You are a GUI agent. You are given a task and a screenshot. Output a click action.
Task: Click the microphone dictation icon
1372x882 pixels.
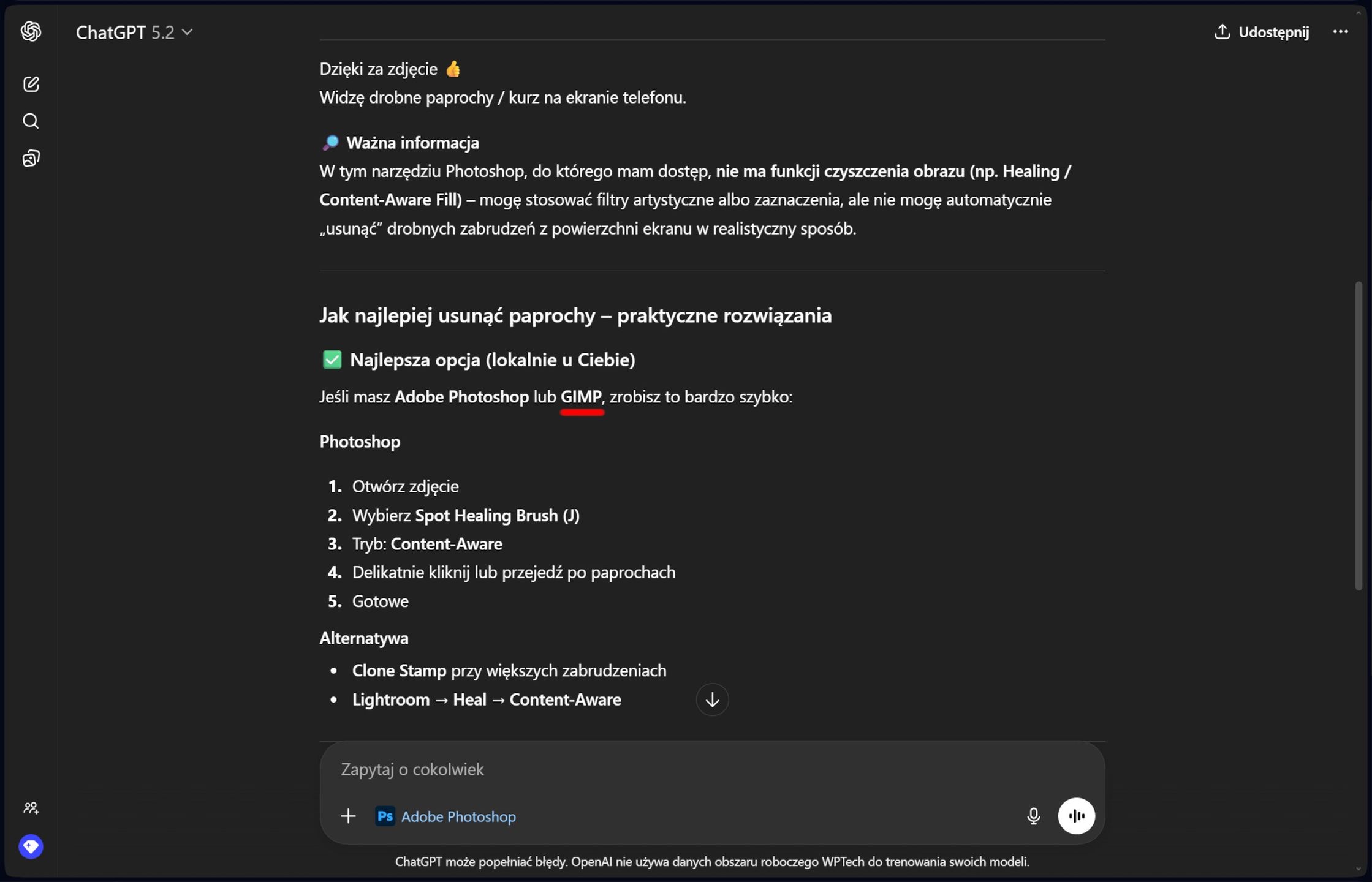pos(1033,816)
